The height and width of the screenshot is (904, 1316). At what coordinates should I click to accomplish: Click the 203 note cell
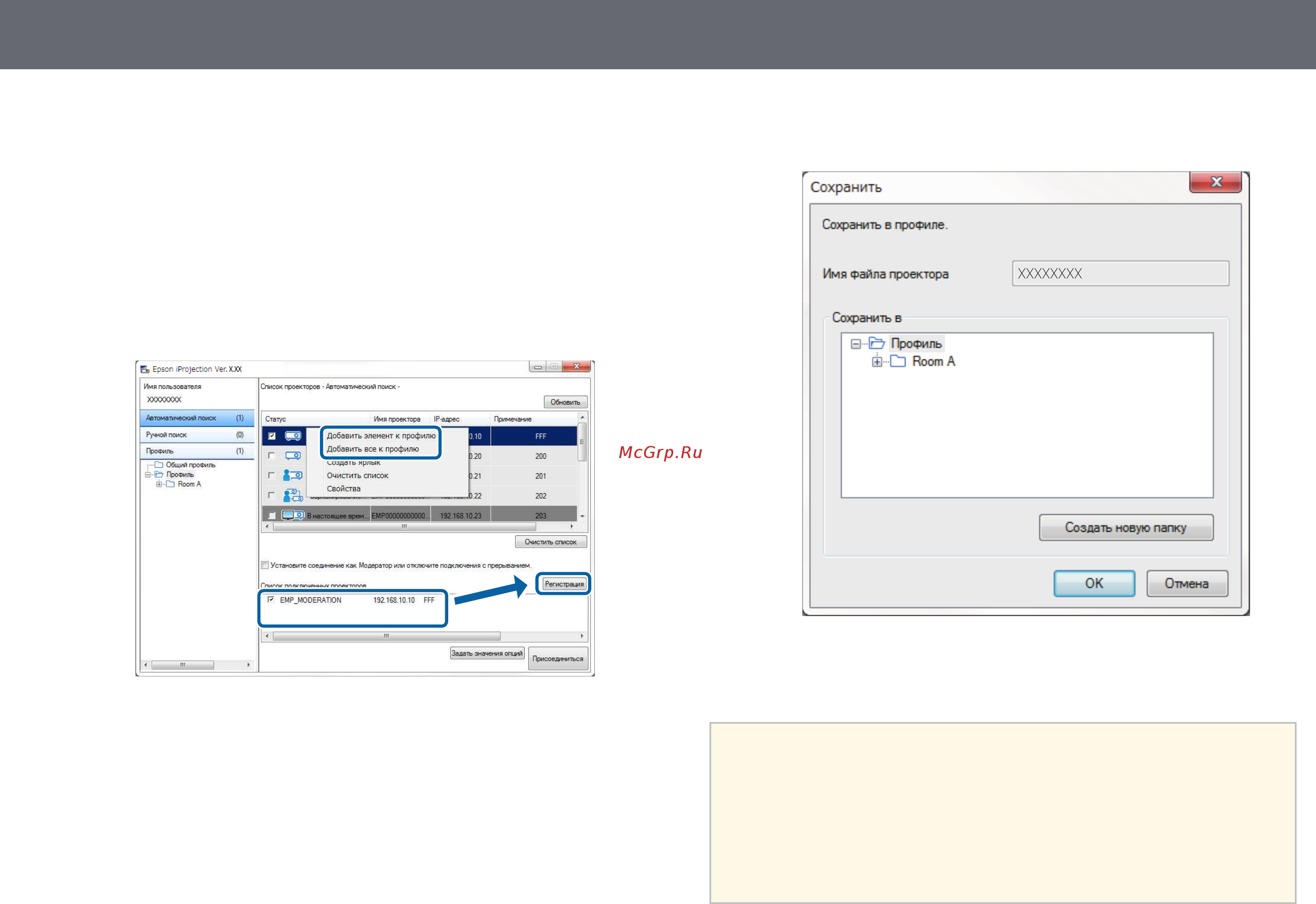(540, 516)
